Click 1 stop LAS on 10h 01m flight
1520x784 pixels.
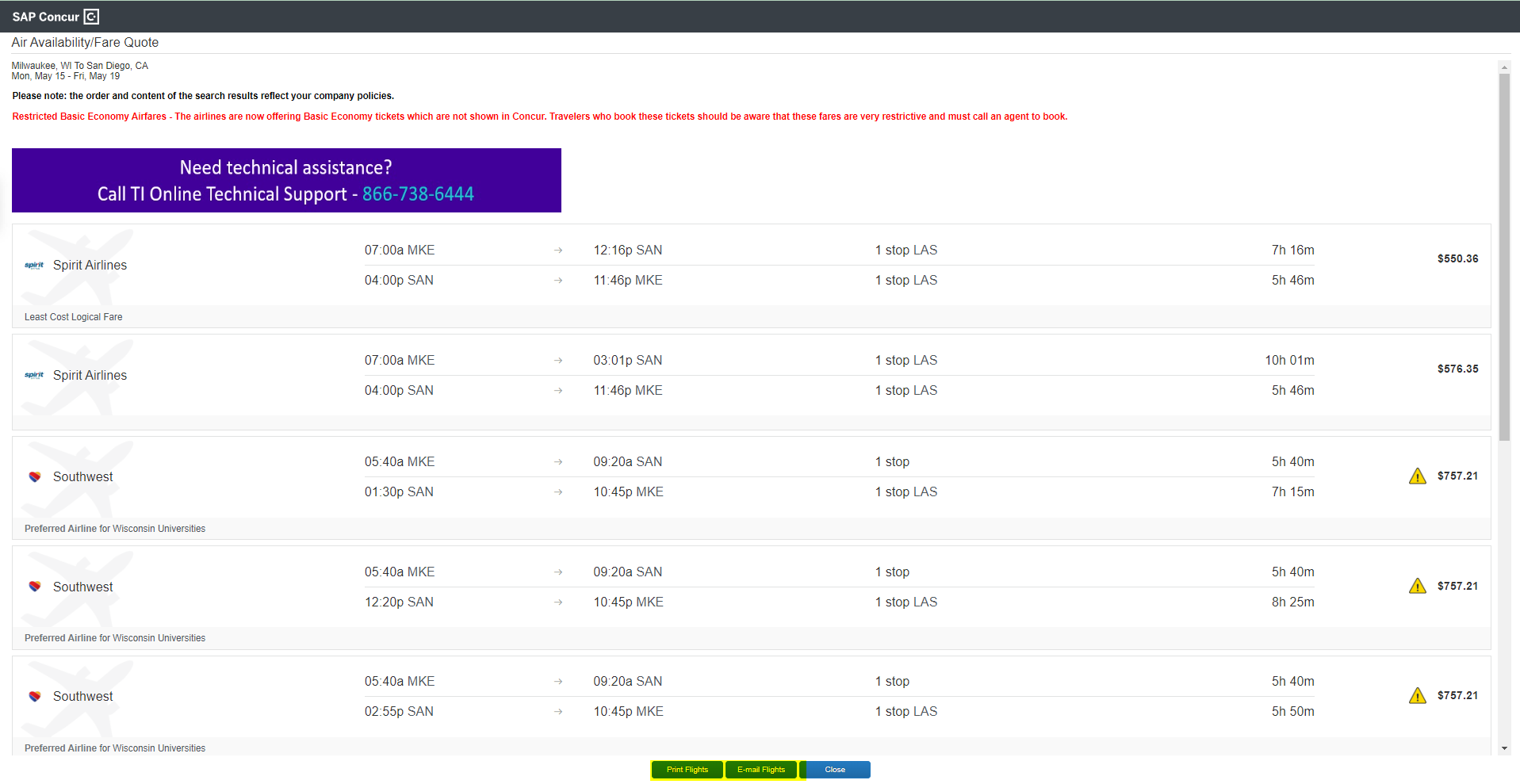tap(906, 361)
